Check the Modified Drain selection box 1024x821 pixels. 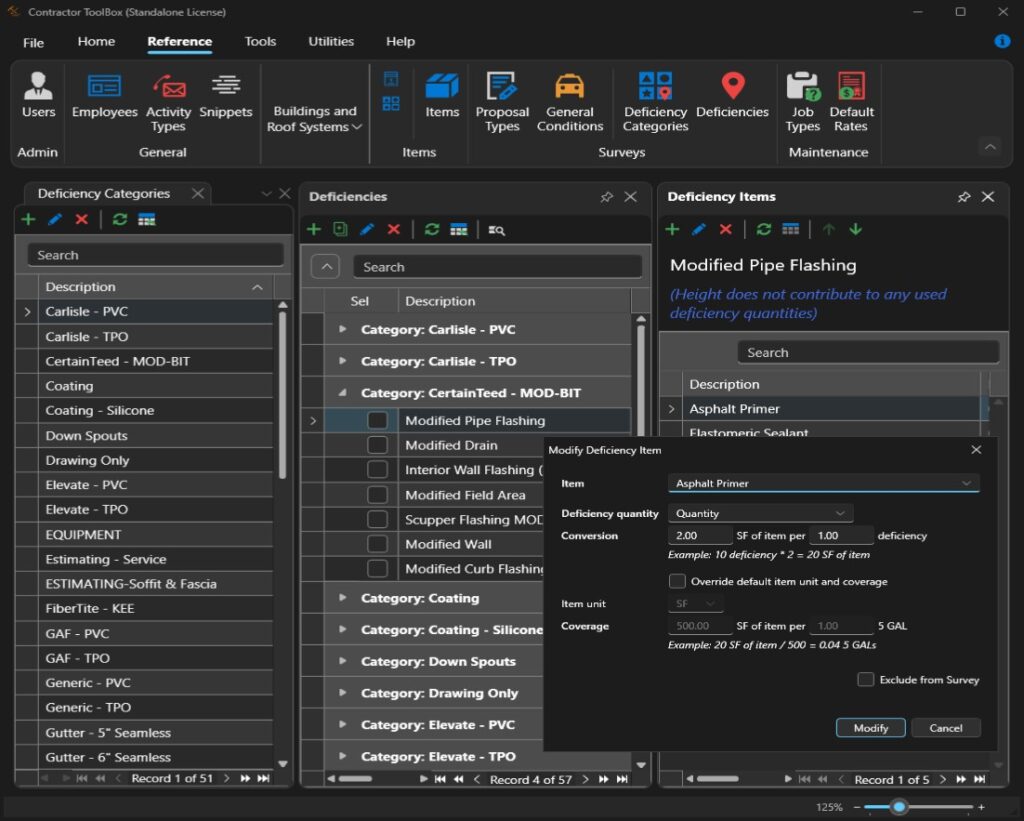377,445
